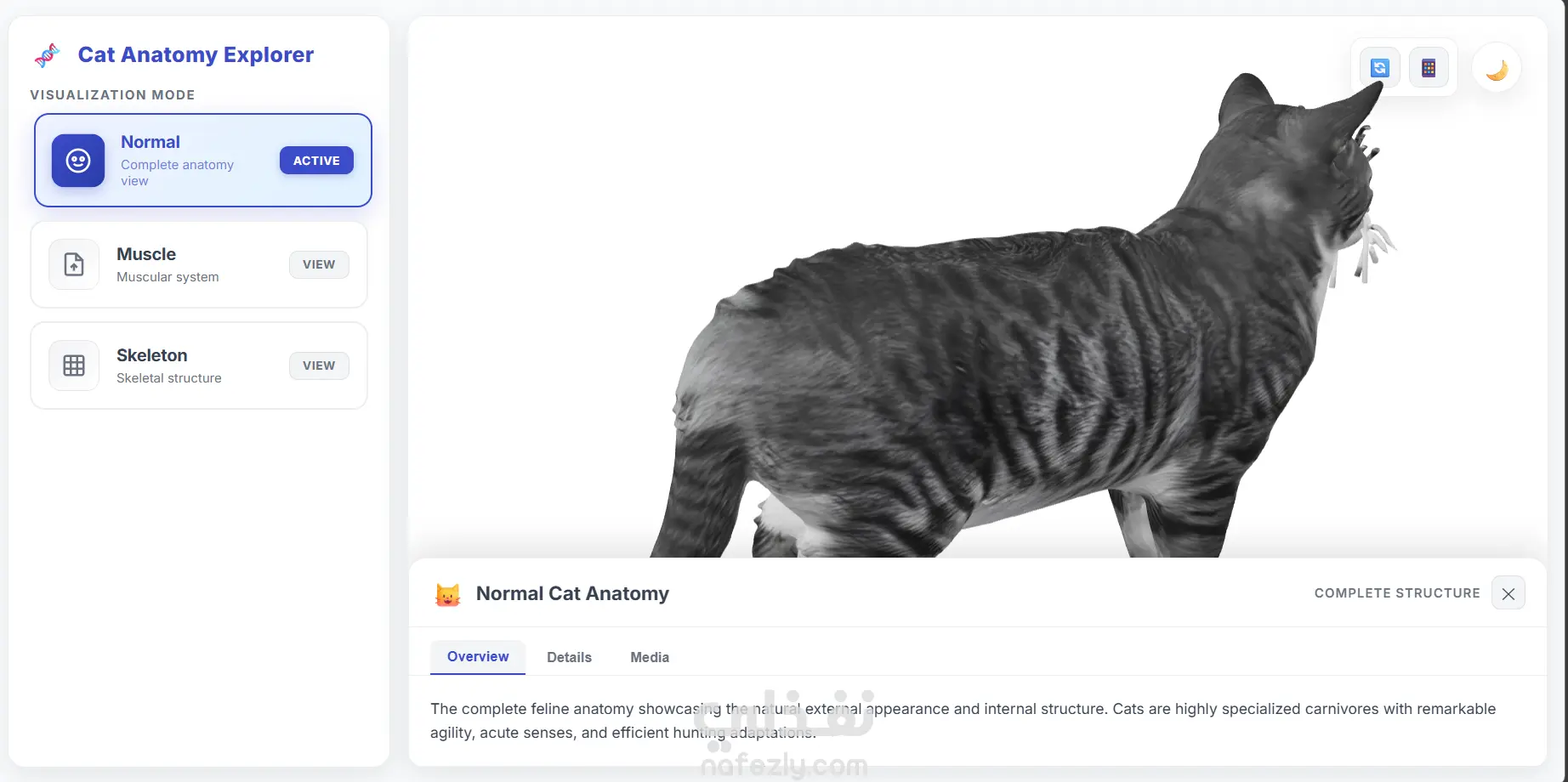Click the cat face emoji icon
The width and height of the screenshot is (1568, 782).
coord(448,594)
